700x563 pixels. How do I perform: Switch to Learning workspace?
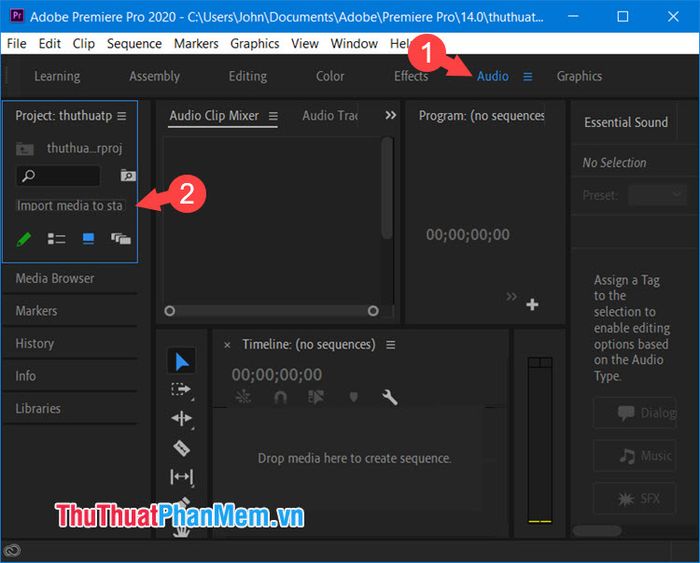tap(57, 76)
